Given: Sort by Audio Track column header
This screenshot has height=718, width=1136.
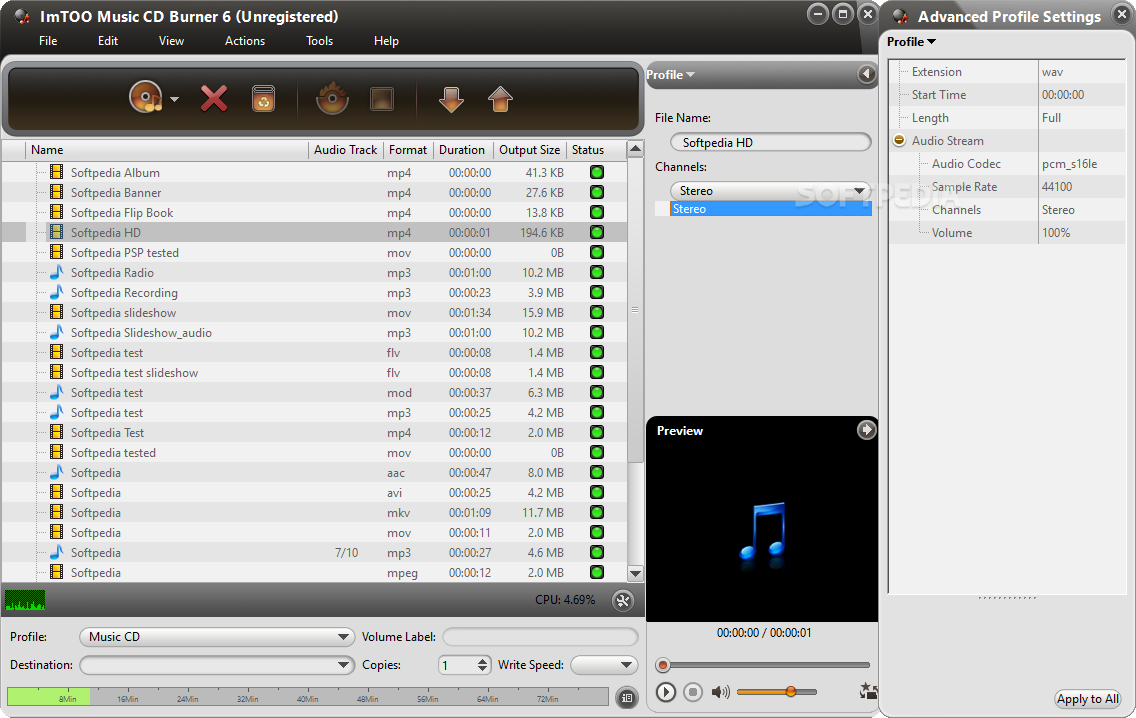Looking at the screenshot, I should [346, 150].
